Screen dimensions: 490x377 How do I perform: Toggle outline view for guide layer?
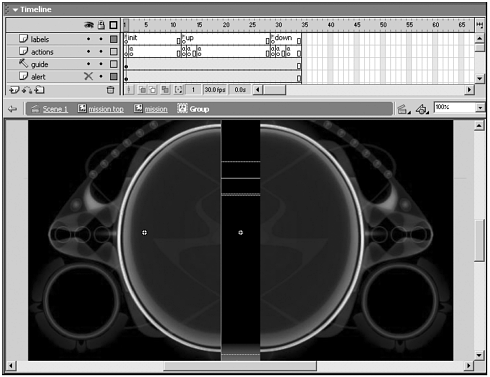coord(114,64)
